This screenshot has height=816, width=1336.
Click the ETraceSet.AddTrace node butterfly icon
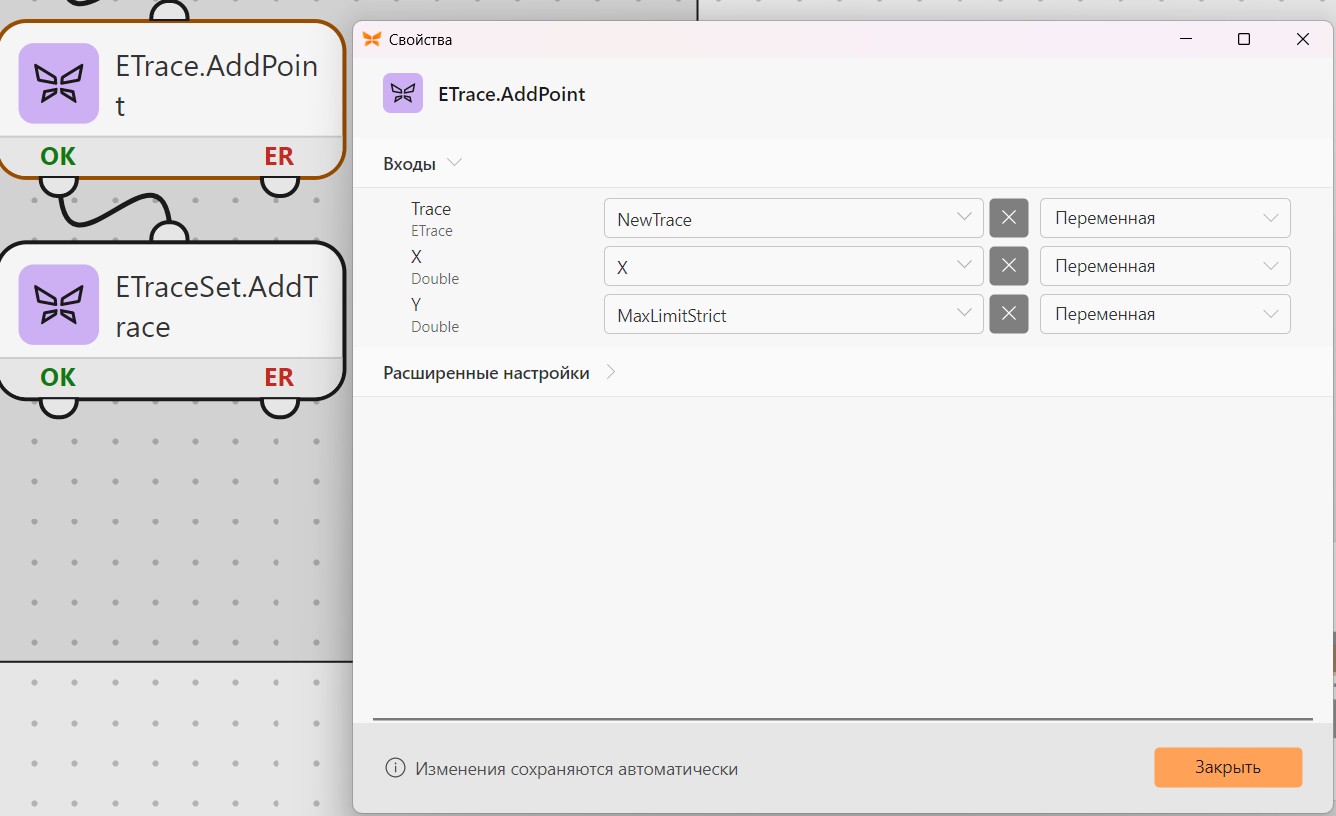[59, 304]
